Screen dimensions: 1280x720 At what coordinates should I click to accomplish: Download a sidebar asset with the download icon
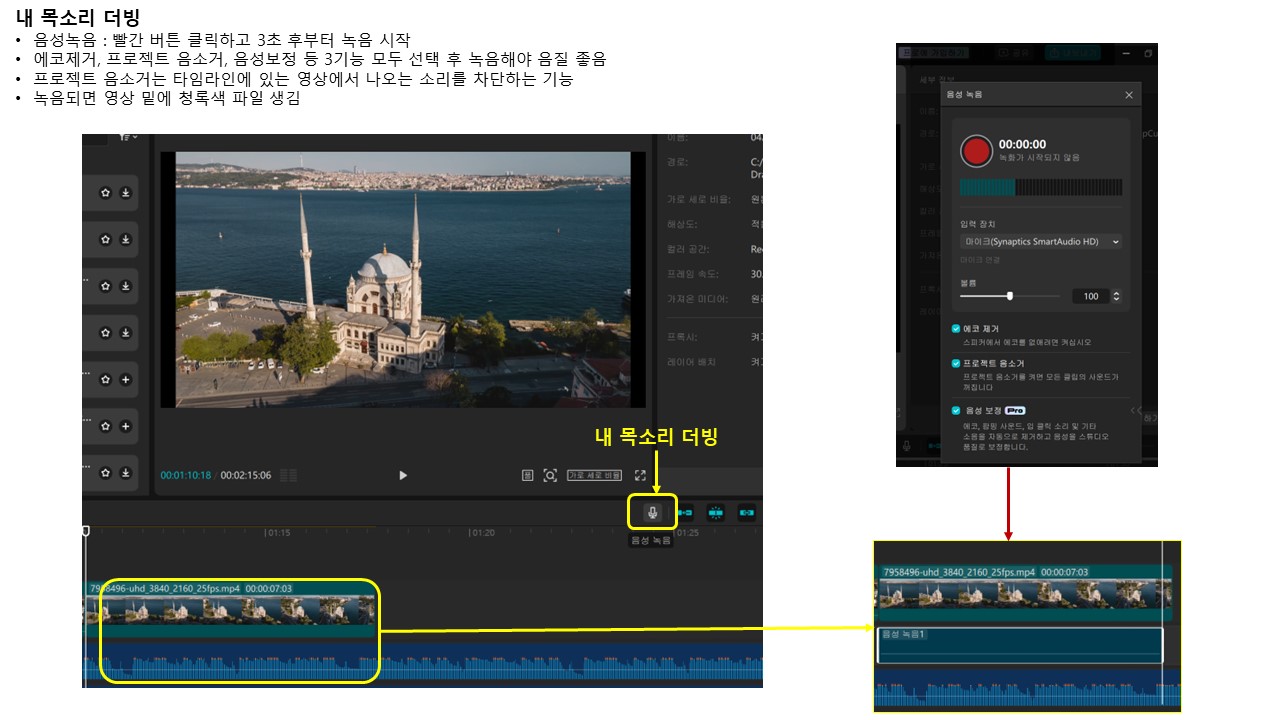click(x=127, y=193)
